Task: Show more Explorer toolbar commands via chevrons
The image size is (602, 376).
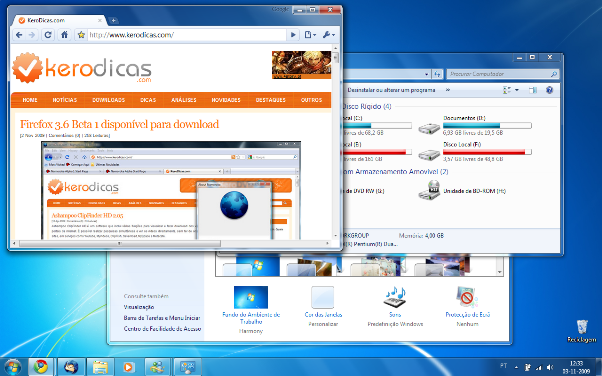Action: click(x=448, y=90)
